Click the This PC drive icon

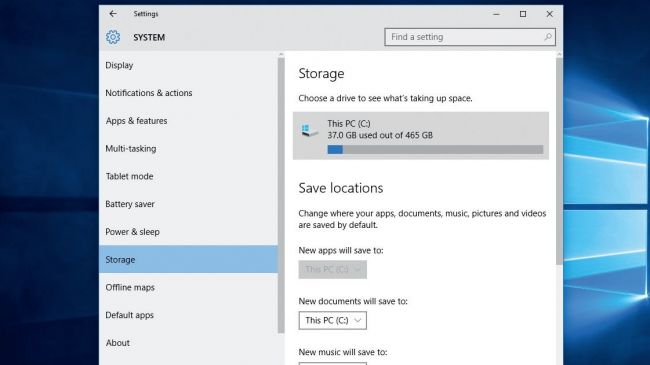click(310, 131)
